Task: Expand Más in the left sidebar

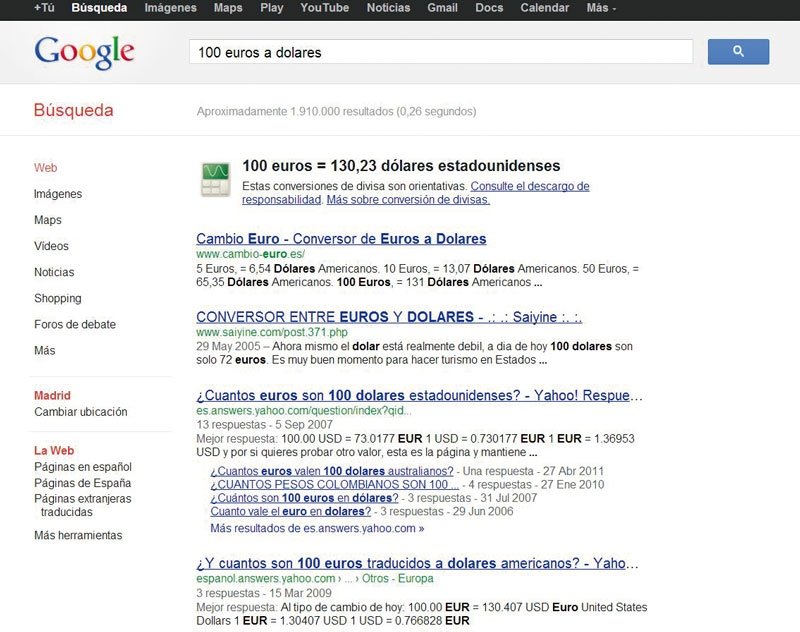Action: coord(44,350)
